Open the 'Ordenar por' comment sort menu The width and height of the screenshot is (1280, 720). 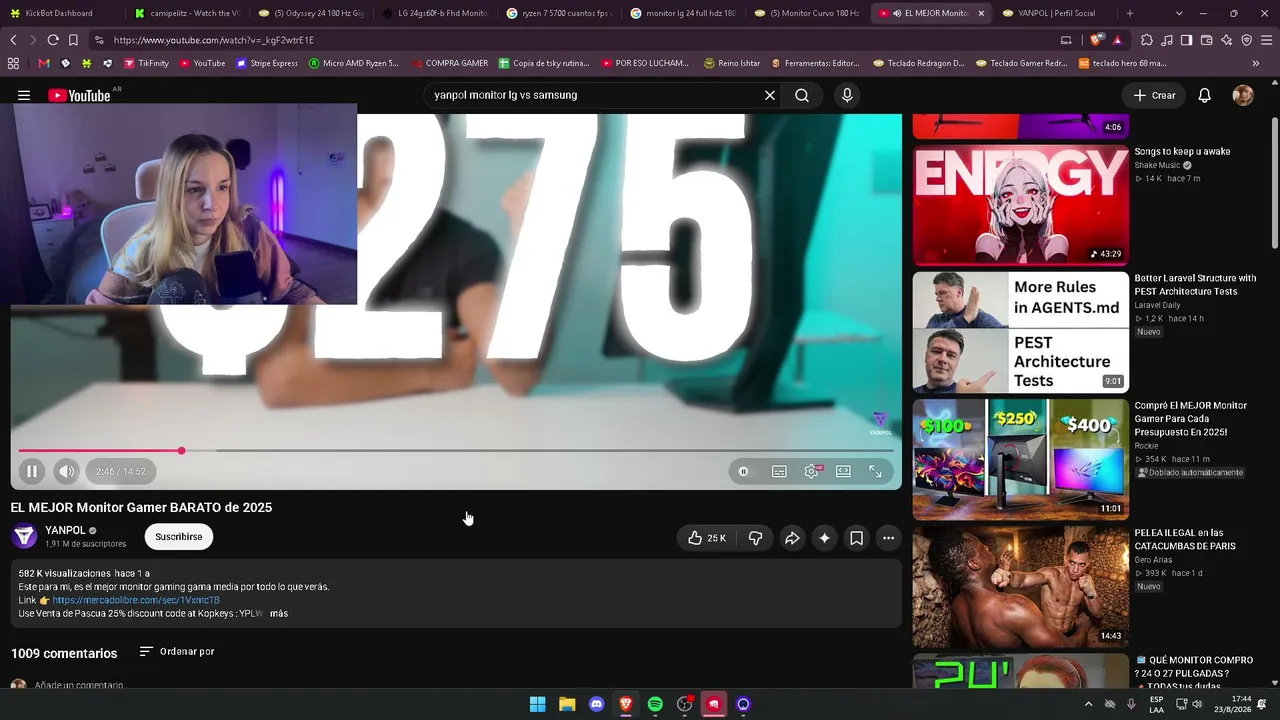point(177,652)
